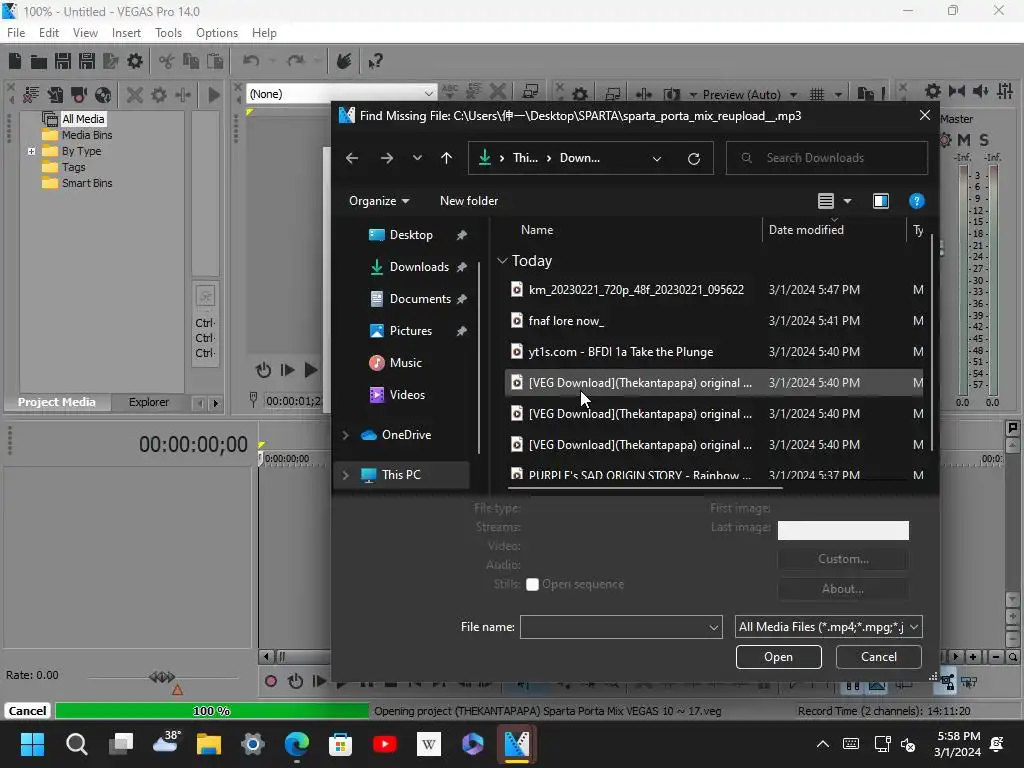Open taskbar Search
Viewport: 1024px width, 768px height.
pos(76,744)
